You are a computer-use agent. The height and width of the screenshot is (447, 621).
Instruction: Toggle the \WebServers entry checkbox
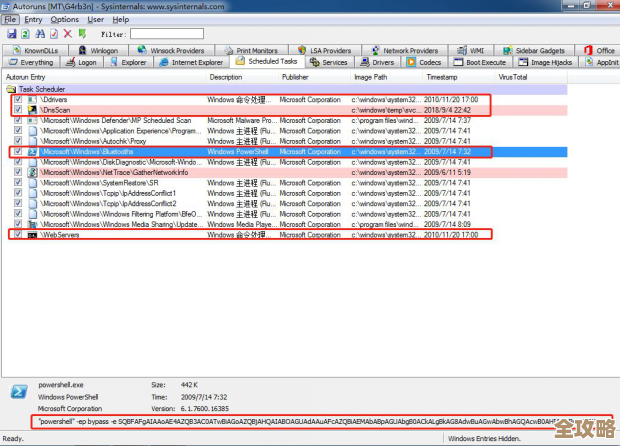click(x=18, y=235)
